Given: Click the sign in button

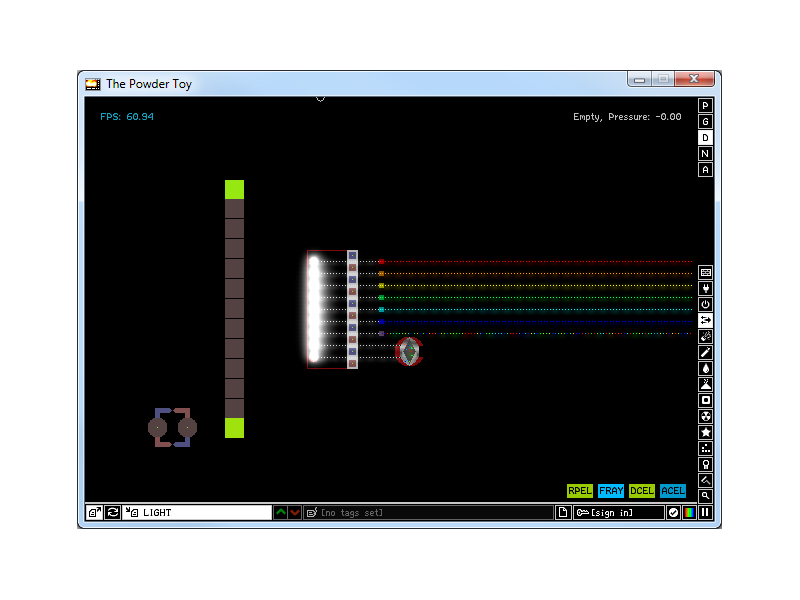Looking at the screenshot, I should pyautogui.click(x=618, y=512).
